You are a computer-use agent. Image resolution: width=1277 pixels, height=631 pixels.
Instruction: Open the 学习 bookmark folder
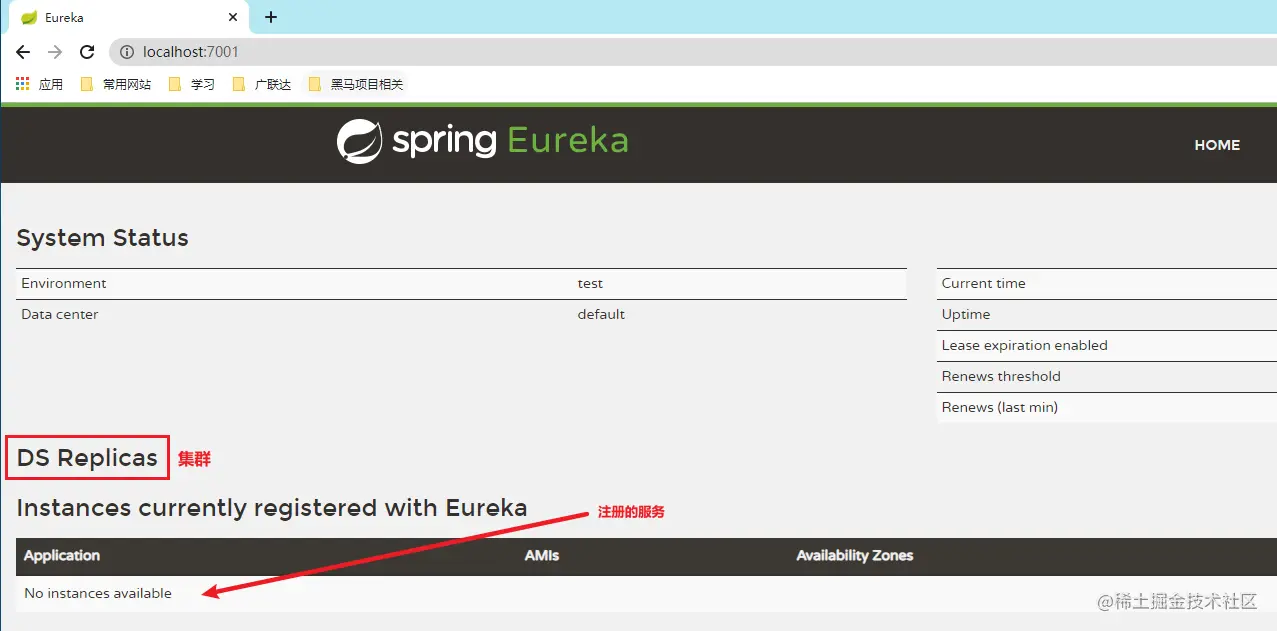point(192,84)
